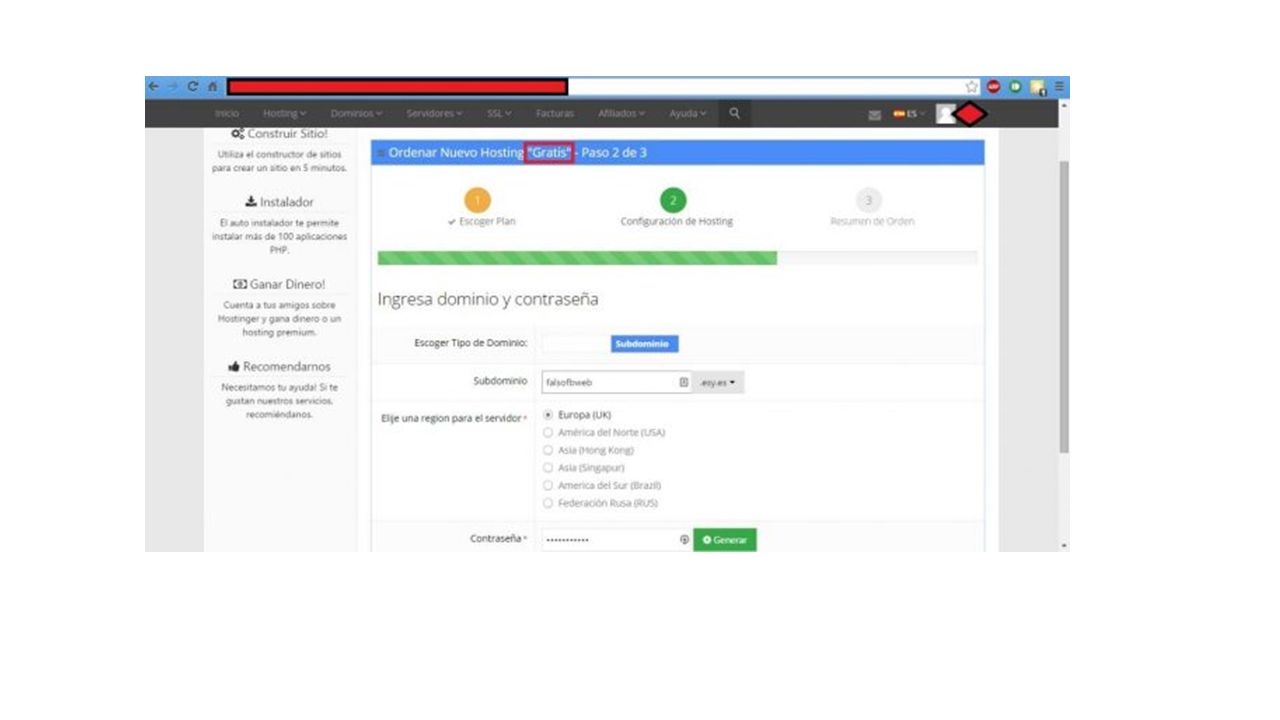Click the green Generar password button
This screenshot has height=720, width=1280.
point(725,540)
